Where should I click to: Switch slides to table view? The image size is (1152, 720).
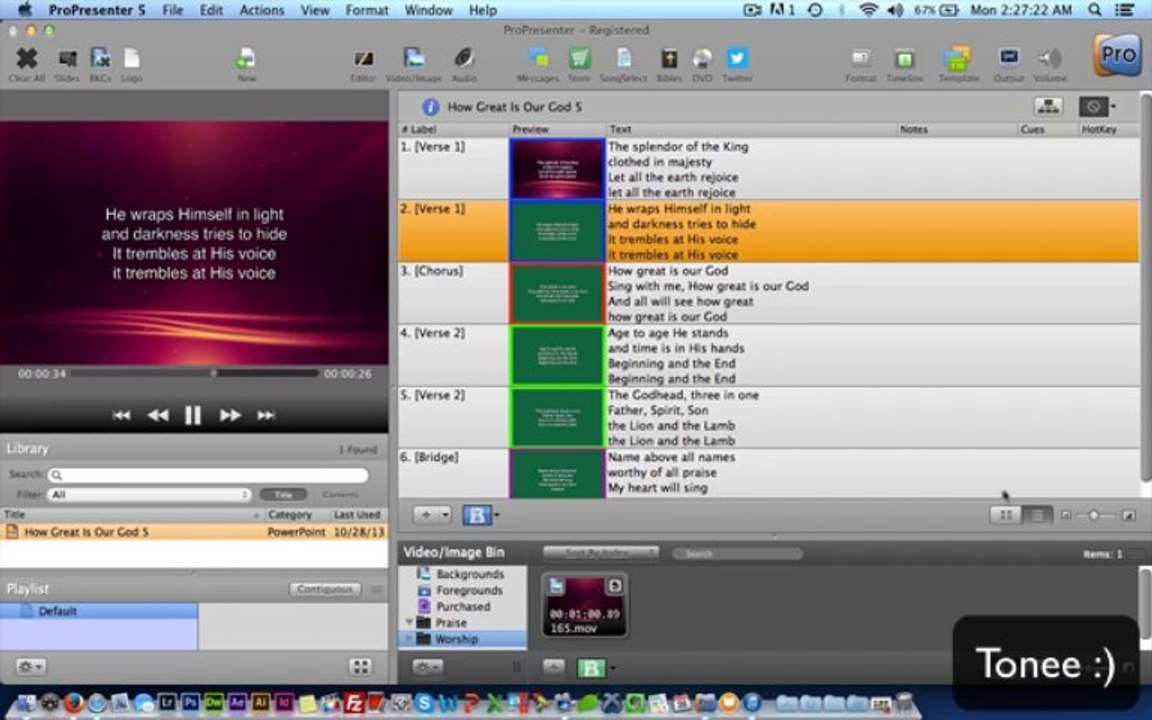pyautogui.click(x=1037, y=516)
